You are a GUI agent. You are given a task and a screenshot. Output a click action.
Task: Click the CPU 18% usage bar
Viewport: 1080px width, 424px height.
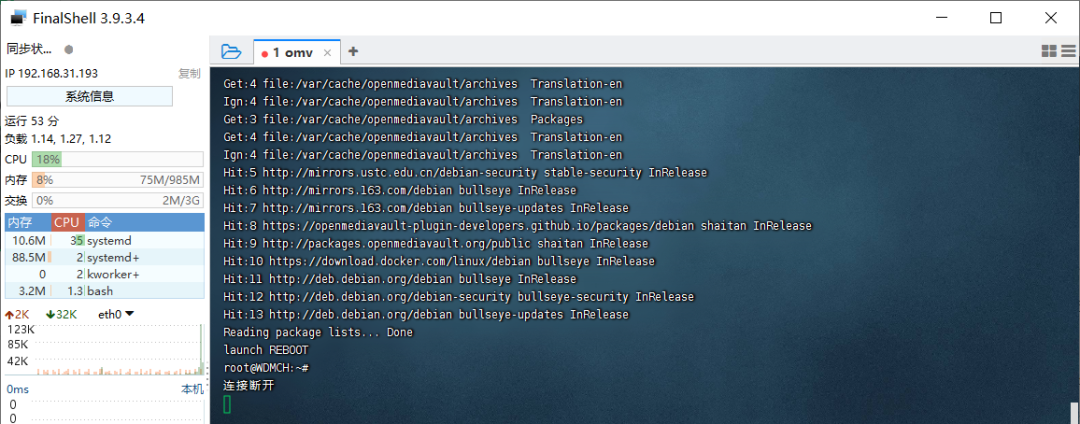click(x=118, y=160)
